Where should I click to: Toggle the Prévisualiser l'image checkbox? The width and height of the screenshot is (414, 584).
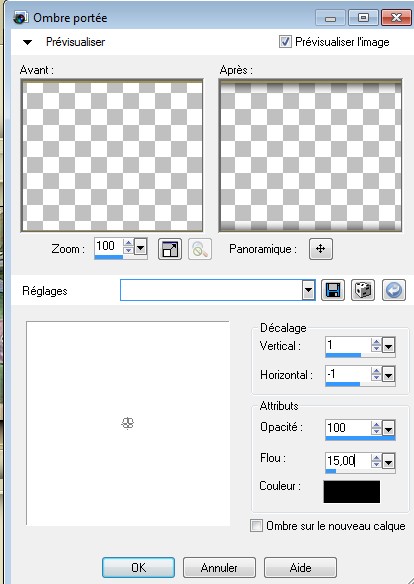285,41
